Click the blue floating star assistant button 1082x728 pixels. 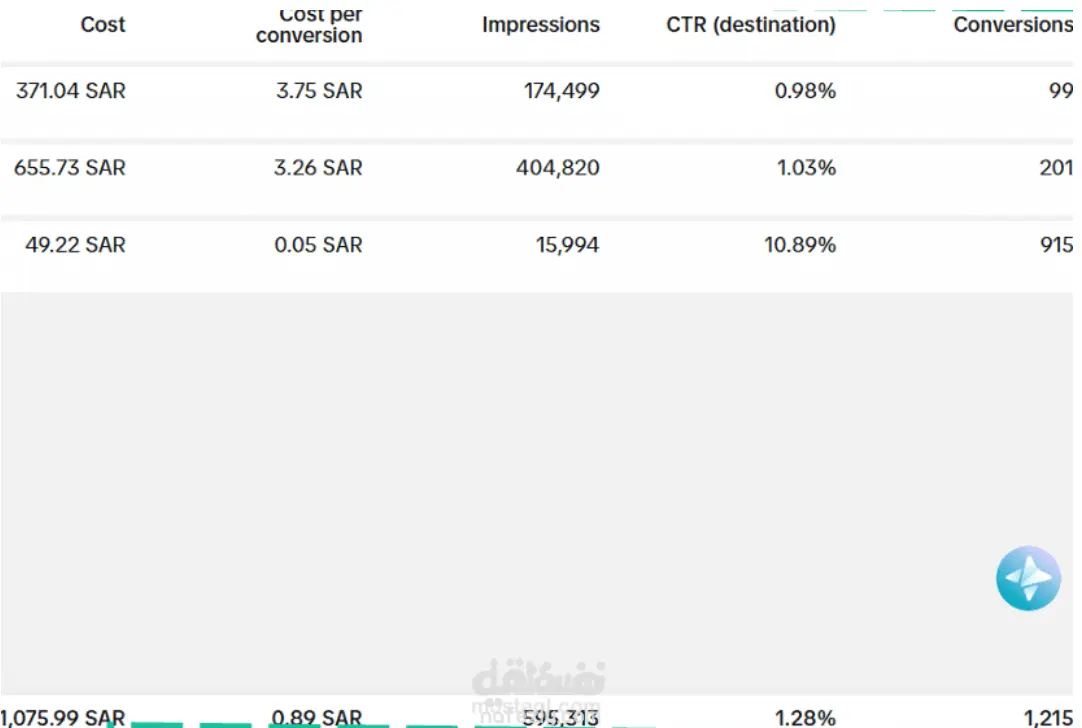(x=1028, y=578)
